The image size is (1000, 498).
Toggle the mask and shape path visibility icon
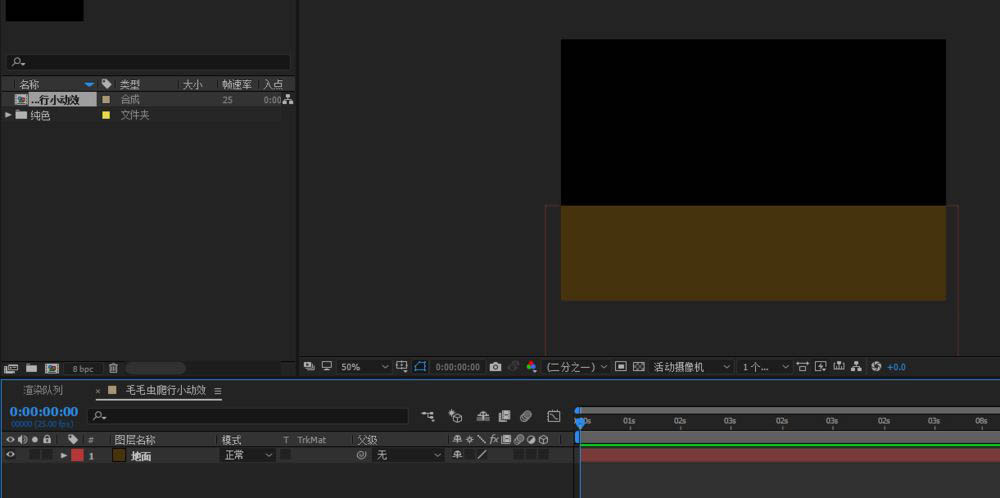(421, 367)
